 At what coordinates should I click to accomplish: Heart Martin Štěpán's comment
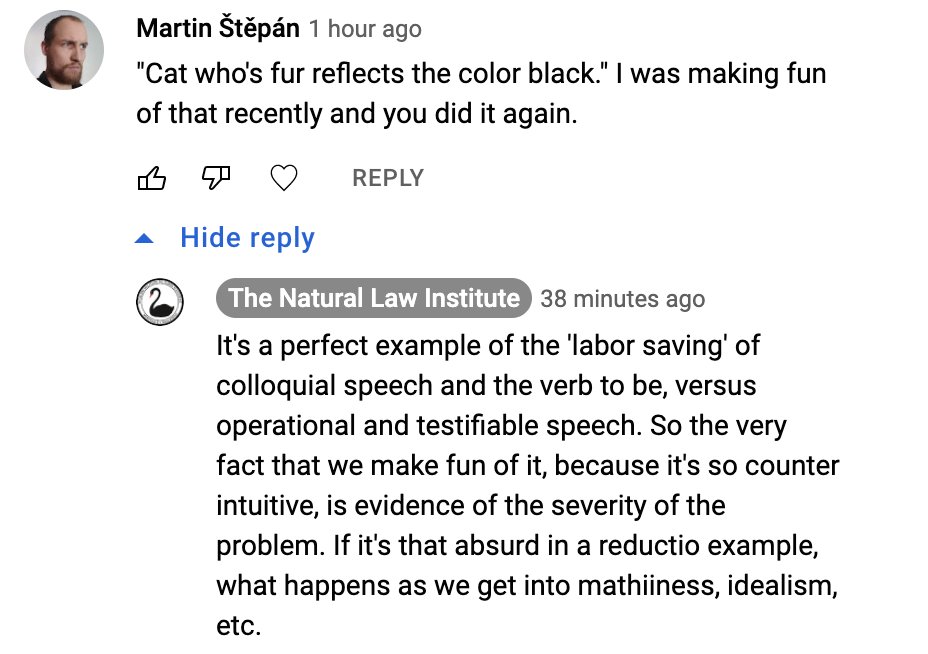(285, 179)
